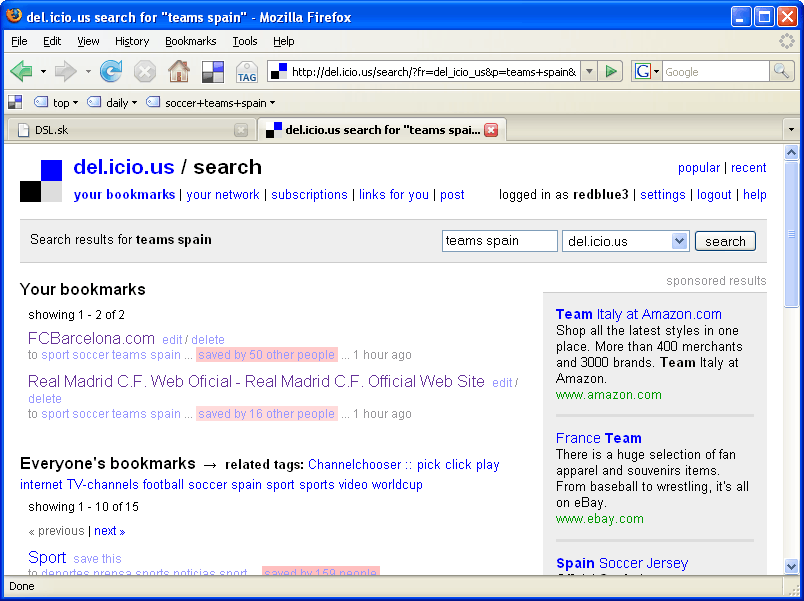Open the Real Madrid C.F. Web Oficial bookmark

point(256,382)
